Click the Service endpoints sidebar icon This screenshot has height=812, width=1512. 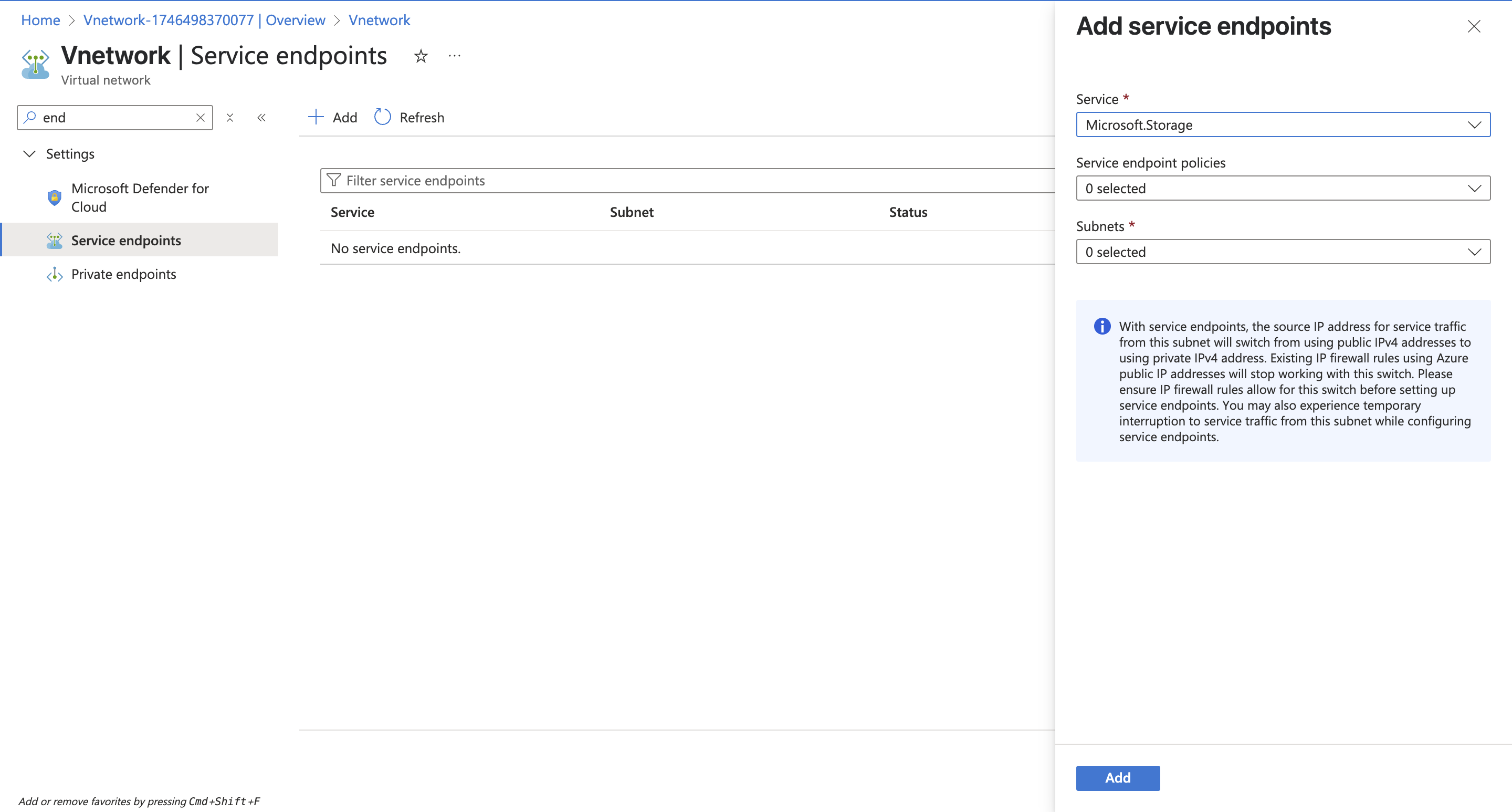point(55,240)
